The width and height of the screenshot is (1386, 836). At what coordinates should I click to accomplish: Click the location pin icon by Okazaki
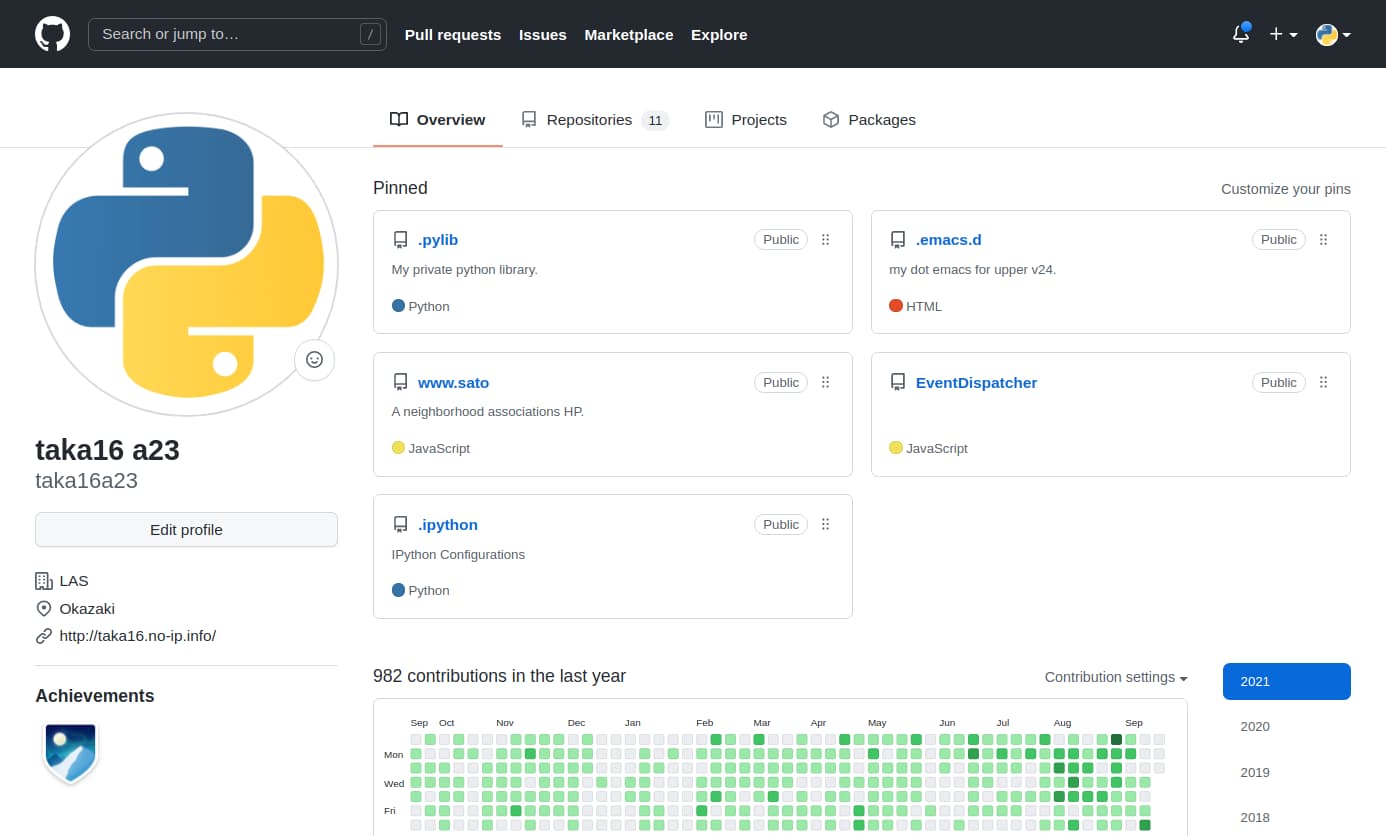click(43, 609)
